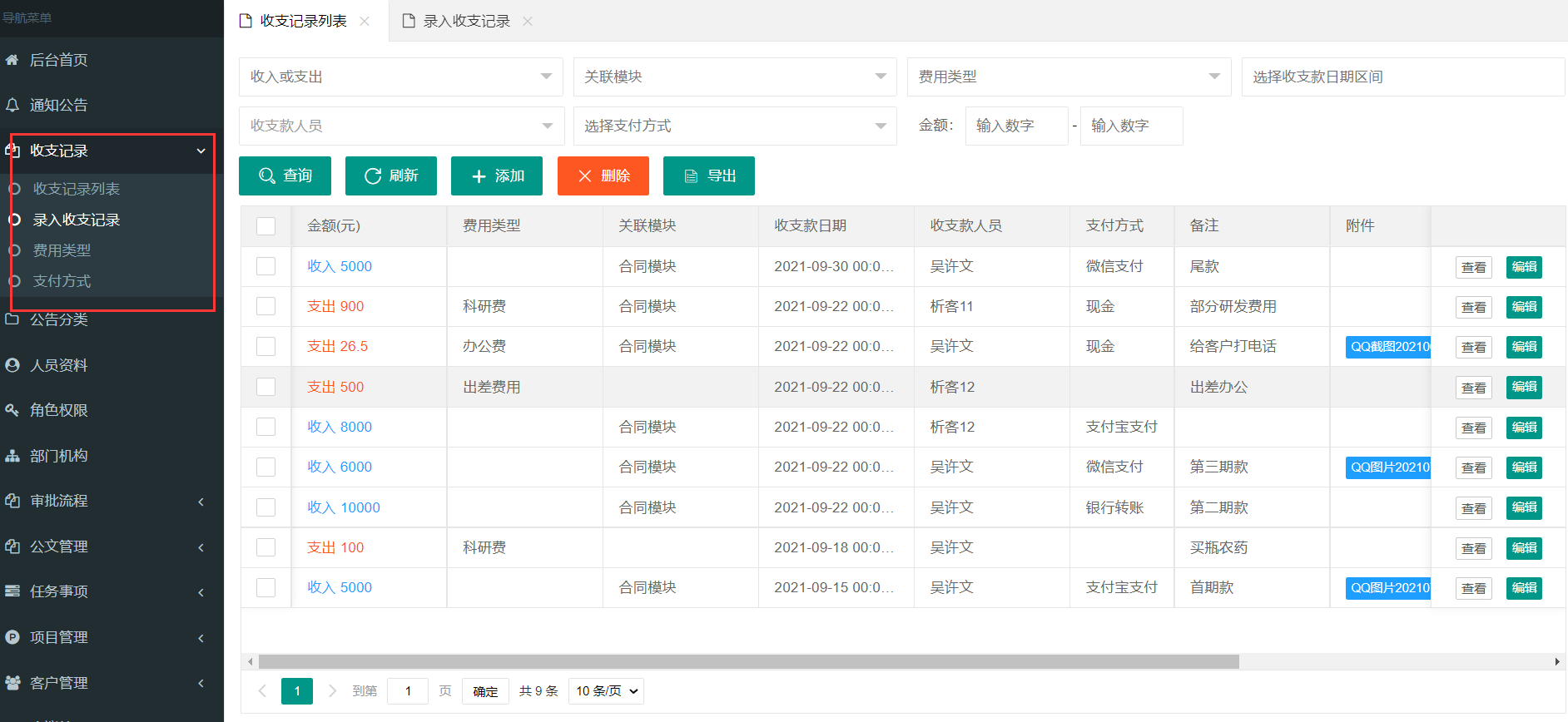This screenshot has width=1568, height=722.
Task: Click the 选择收支款日期区间 date field
Action: coord(1402,77)
